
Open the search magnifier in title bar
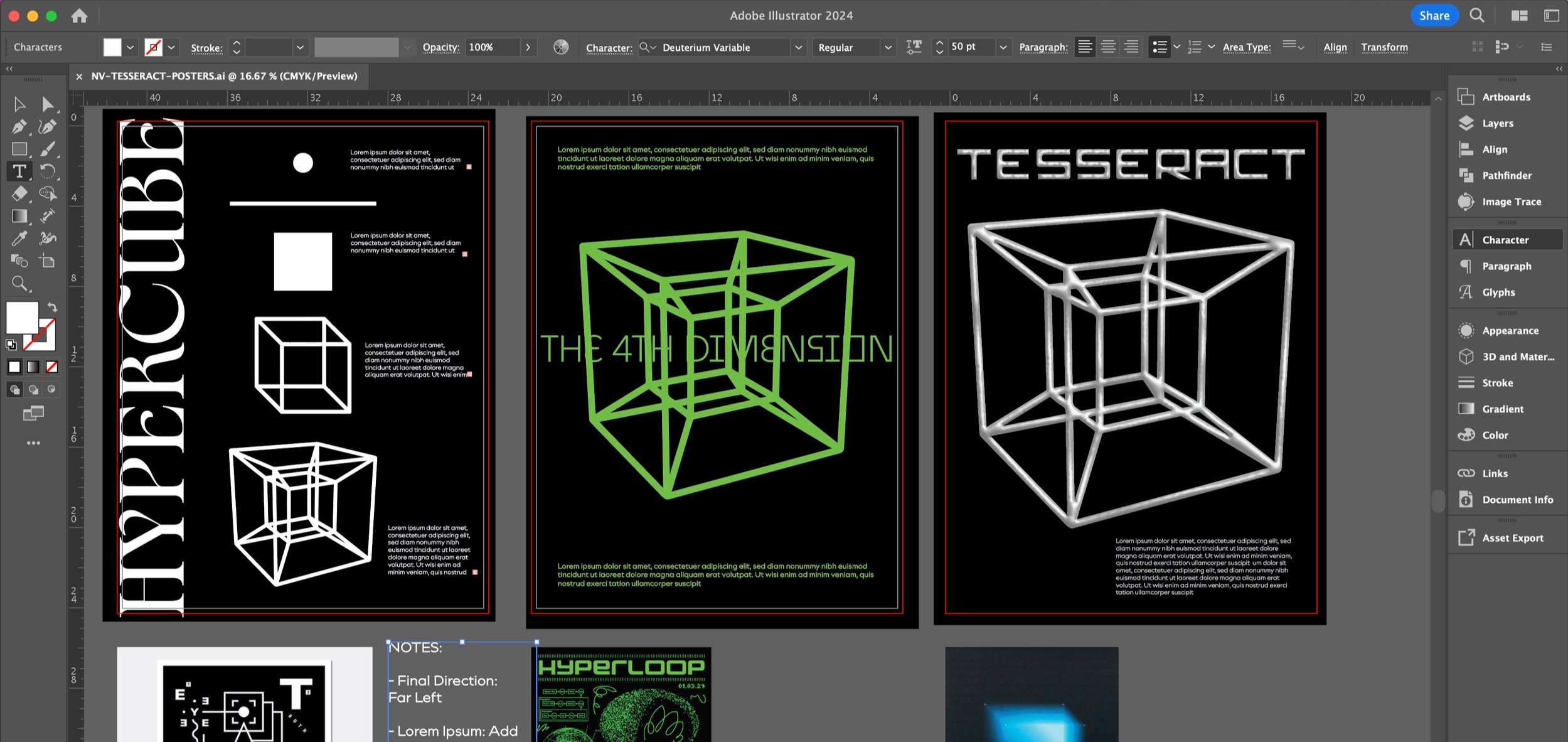1477,16
